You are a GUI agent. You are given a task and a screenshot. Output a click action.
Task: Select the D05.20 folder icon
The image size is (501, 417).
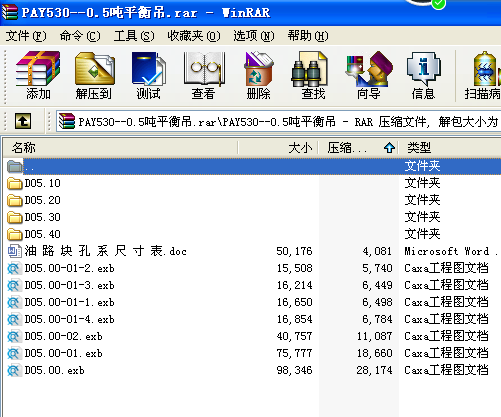14,200
